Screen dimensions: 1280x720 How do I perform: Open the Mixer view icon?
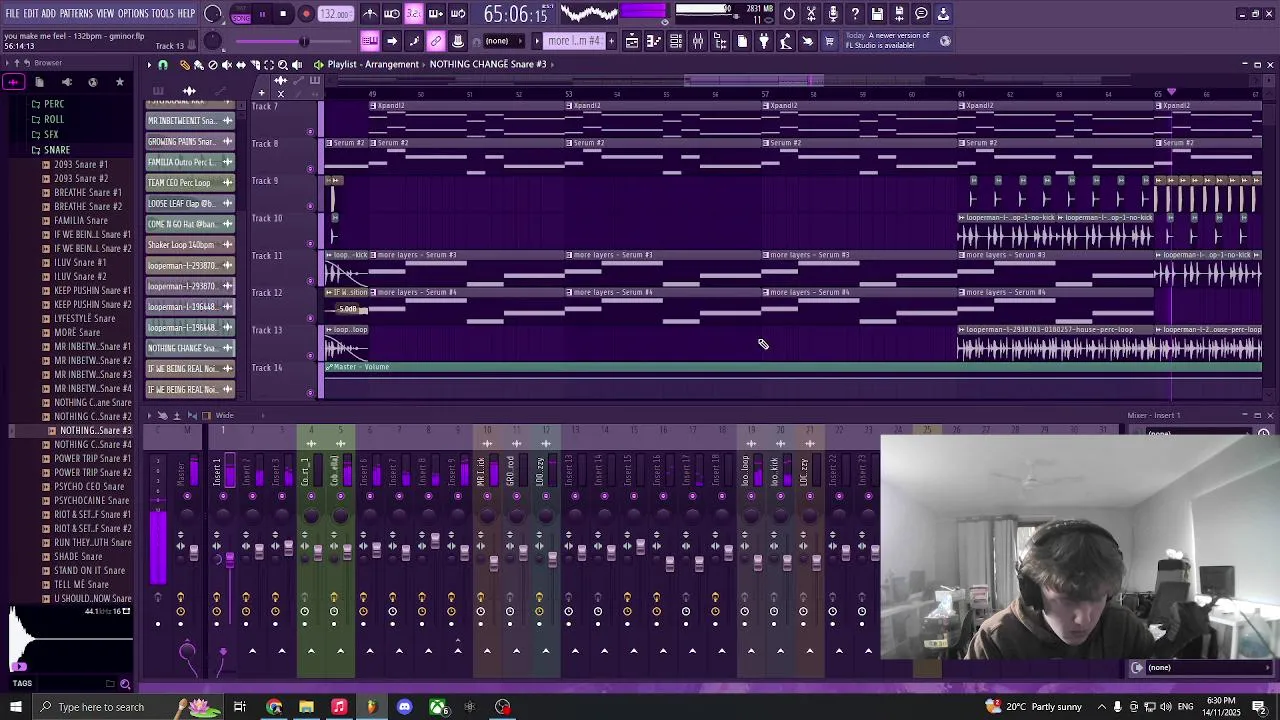[x=698, y=41]
